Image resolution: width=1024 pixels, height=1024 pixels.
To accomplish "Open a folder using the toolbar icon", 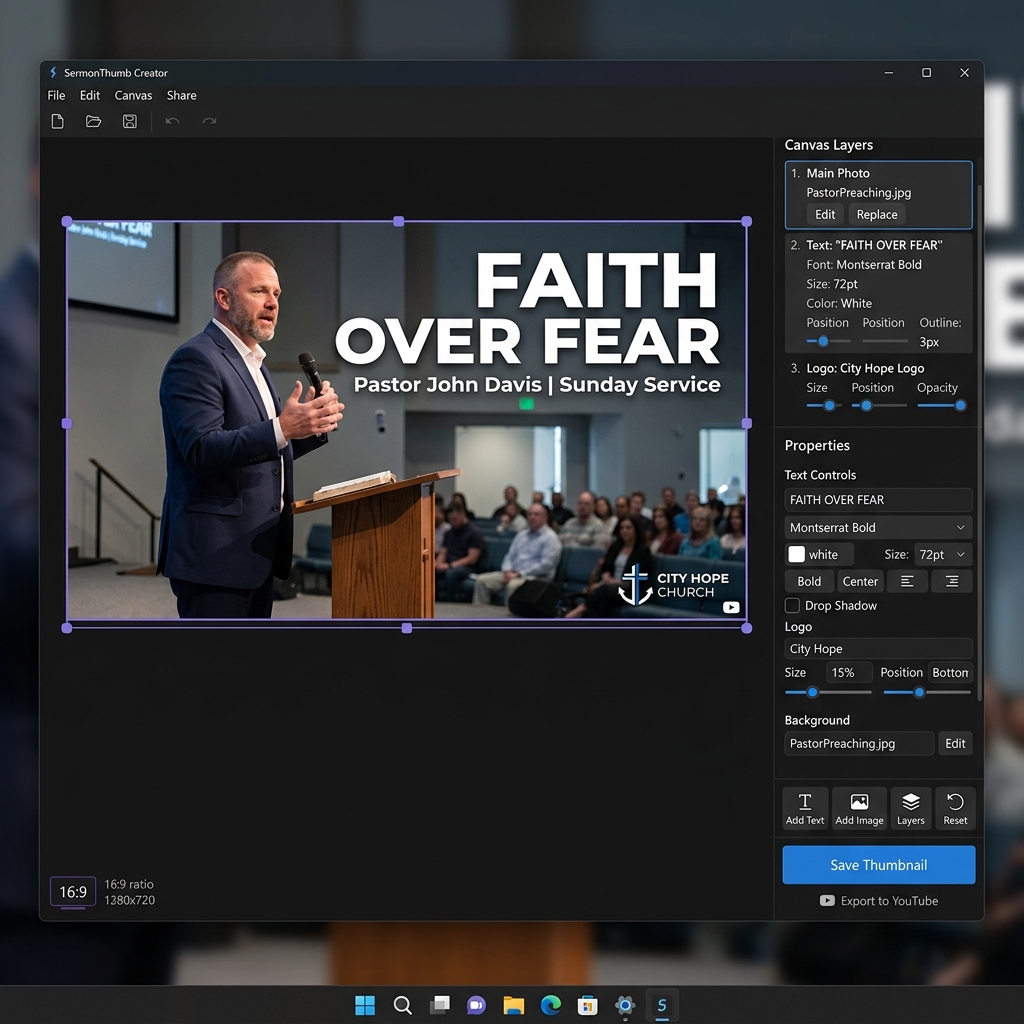I will click(x=93, y=121).
